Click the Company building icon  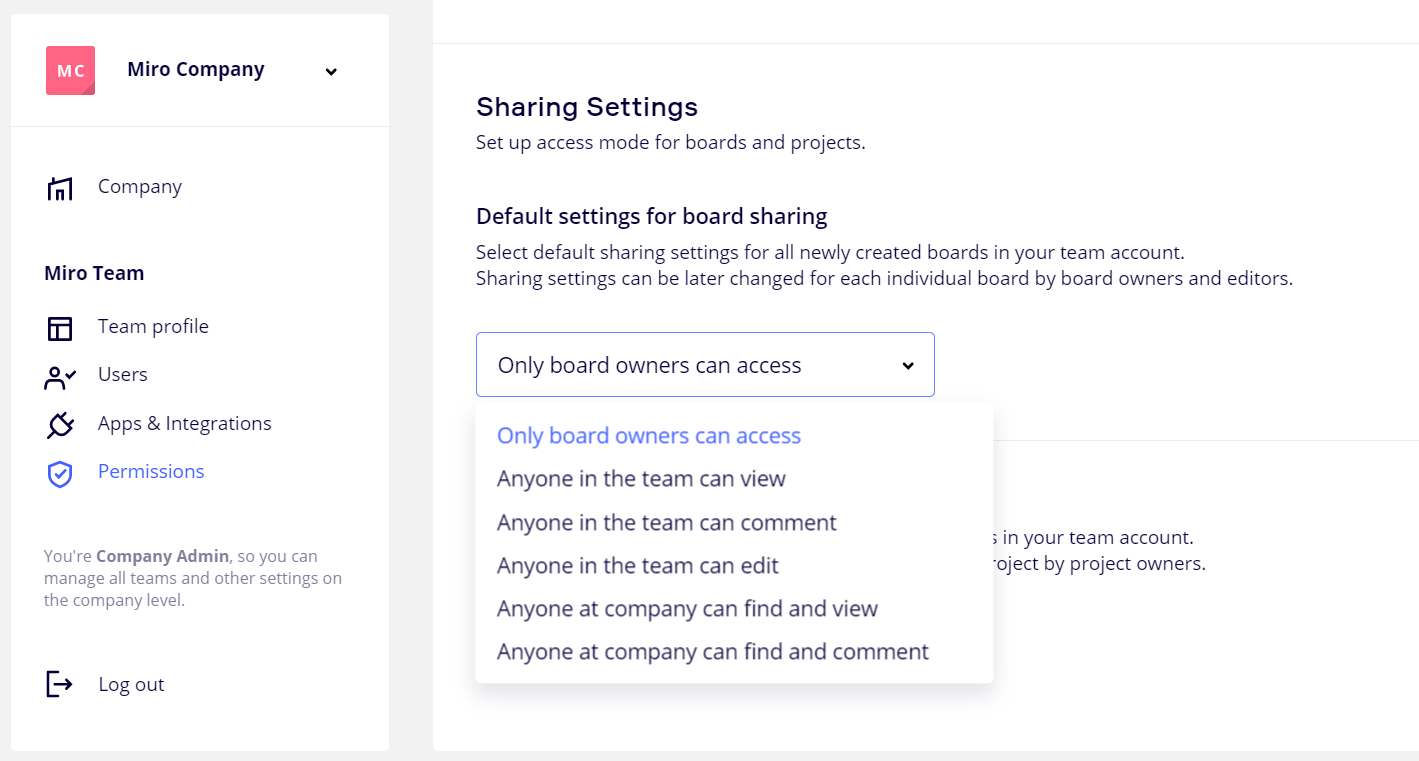click(60, 187)
